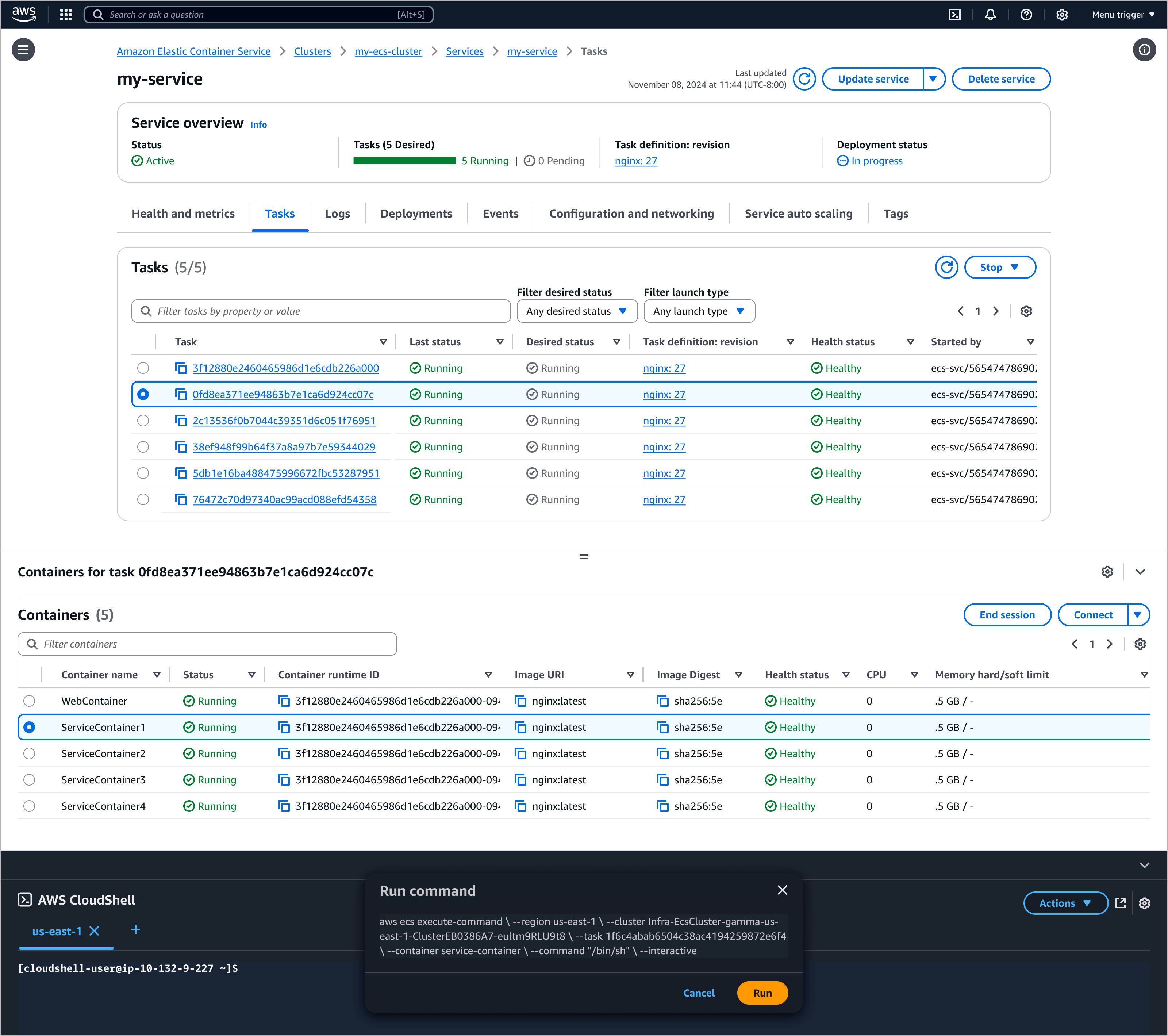This screenshot has width=1168, height=1036.
Task: Open my-ecs-cluster breadcrumb link
Action: pos(388,51)
